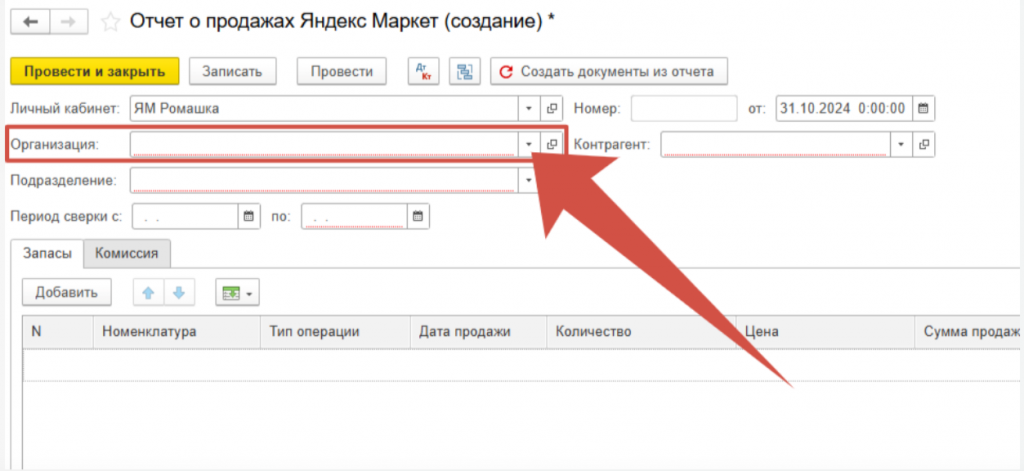Show Дт/Кт accounting entries icon
Image resolution: width=1024 pixels, height=471 pixels.
[x=423, y=71]
